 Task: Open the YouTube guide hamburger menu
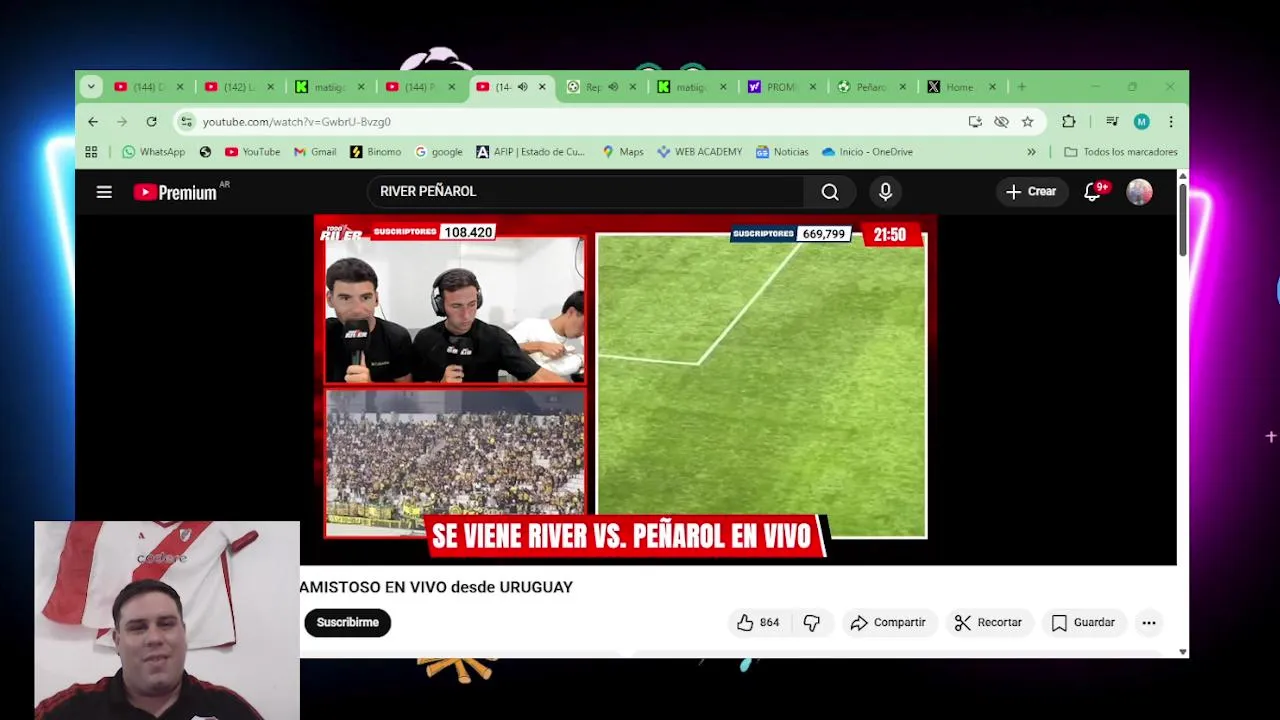(104, 192)
